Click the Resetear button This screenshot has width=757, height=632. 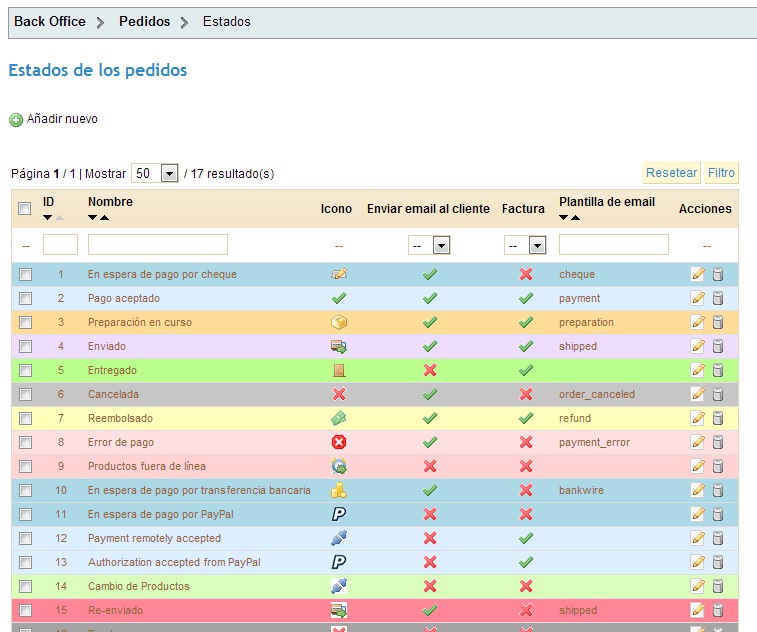pyautogui.click(x=671, y=173)
